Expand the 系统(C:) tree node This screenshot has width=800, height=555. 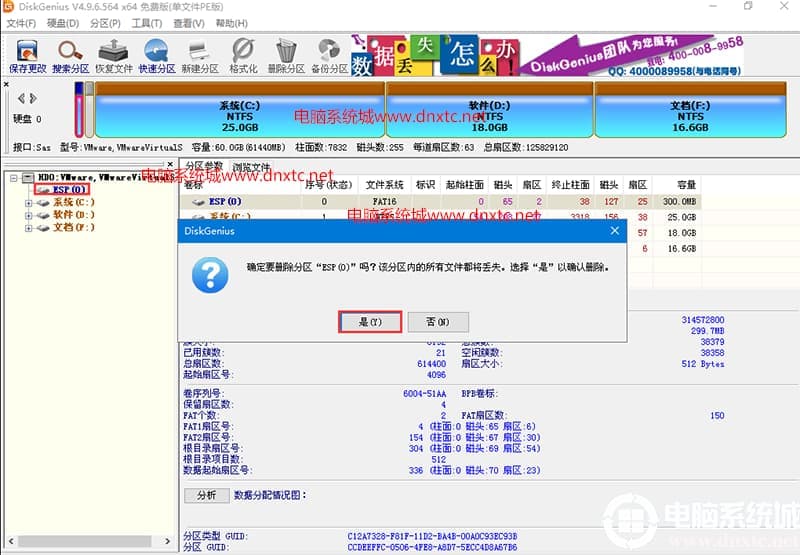pos(29,203)
